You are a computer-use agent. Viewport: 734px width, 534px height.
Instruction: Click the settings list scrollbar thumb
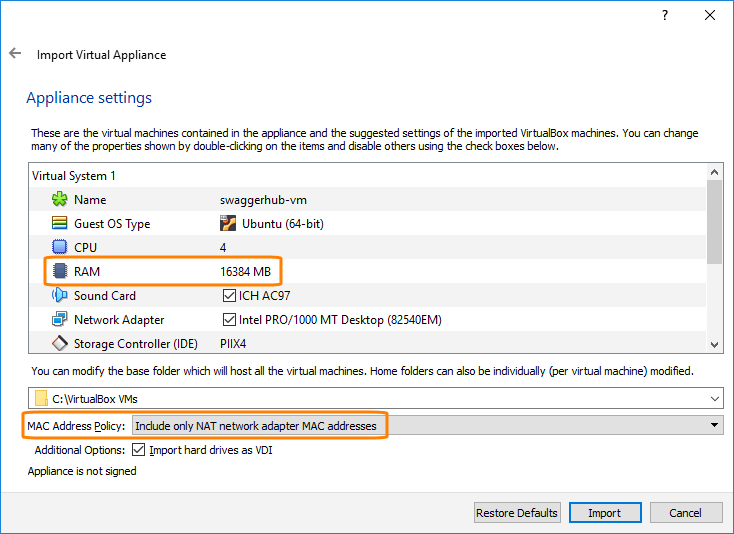(714, 222)
